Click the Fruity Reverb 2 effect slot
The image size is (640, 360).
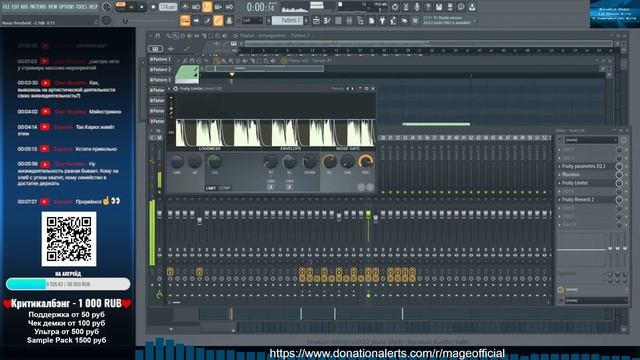coord(586,200)
